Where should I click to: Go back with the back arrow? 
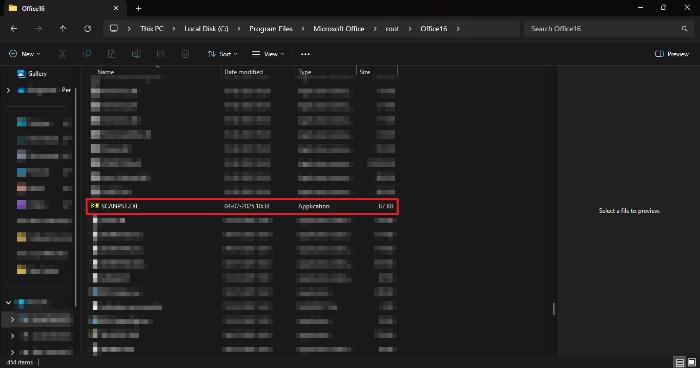pyautogui.click(x=14, y=29)
